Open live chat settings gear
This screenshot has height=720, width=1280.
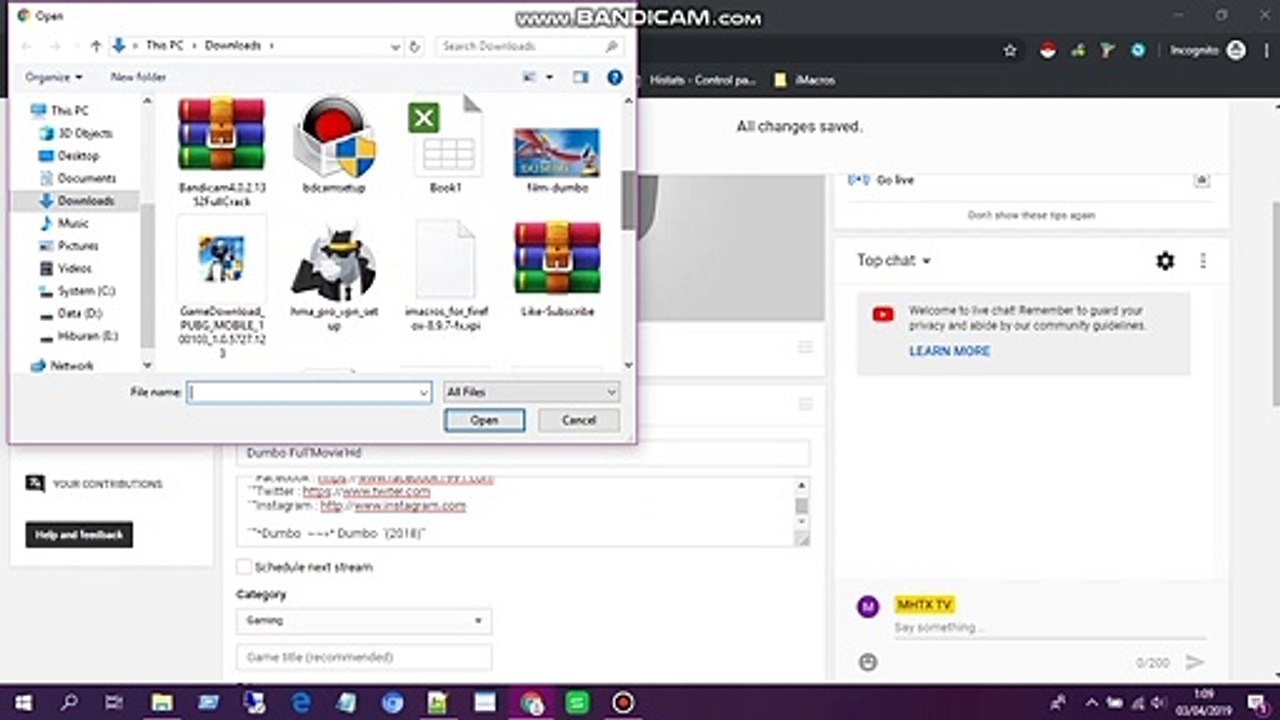(1165, 261)
